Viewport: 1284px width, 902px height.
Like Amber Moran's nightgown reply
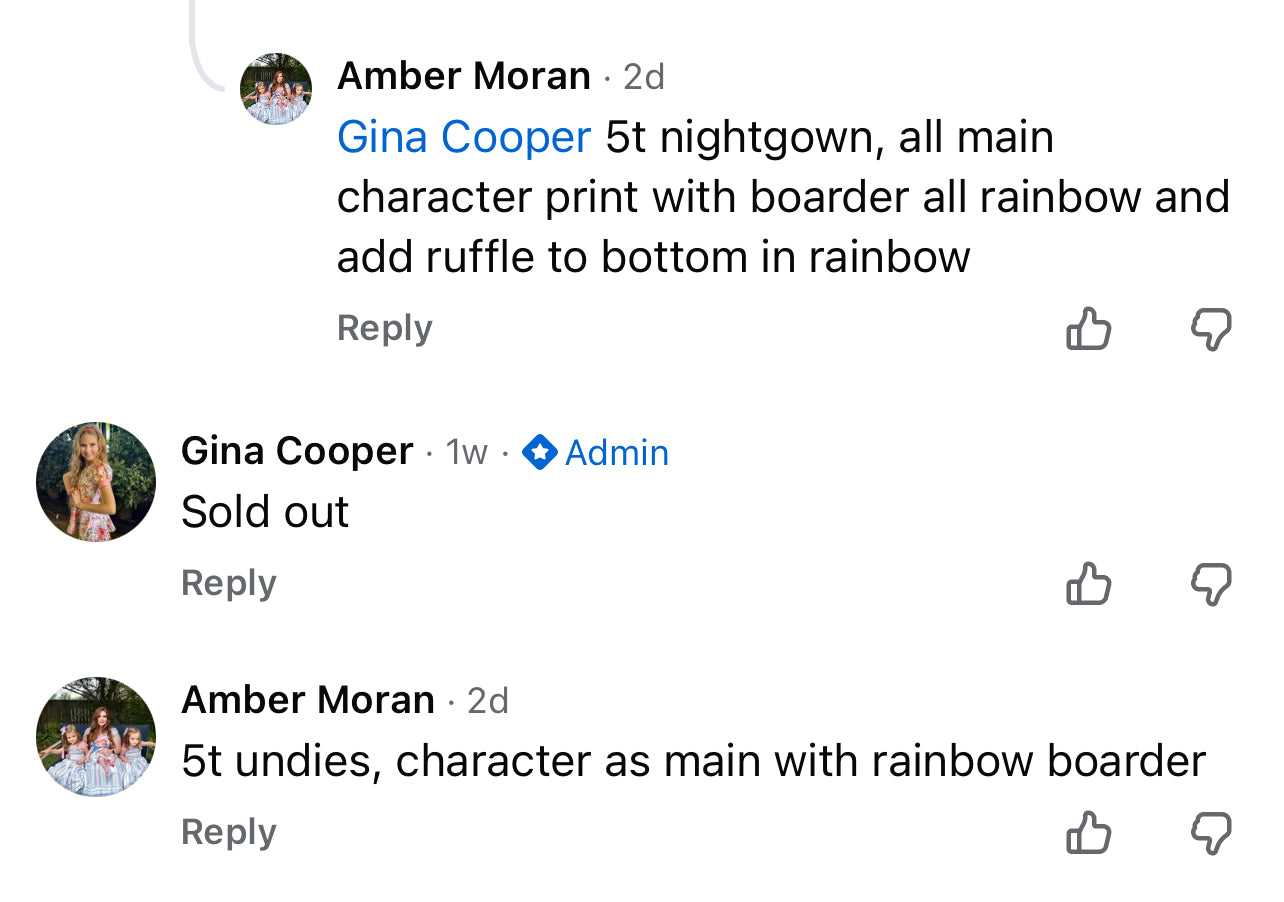(1089, 328)
